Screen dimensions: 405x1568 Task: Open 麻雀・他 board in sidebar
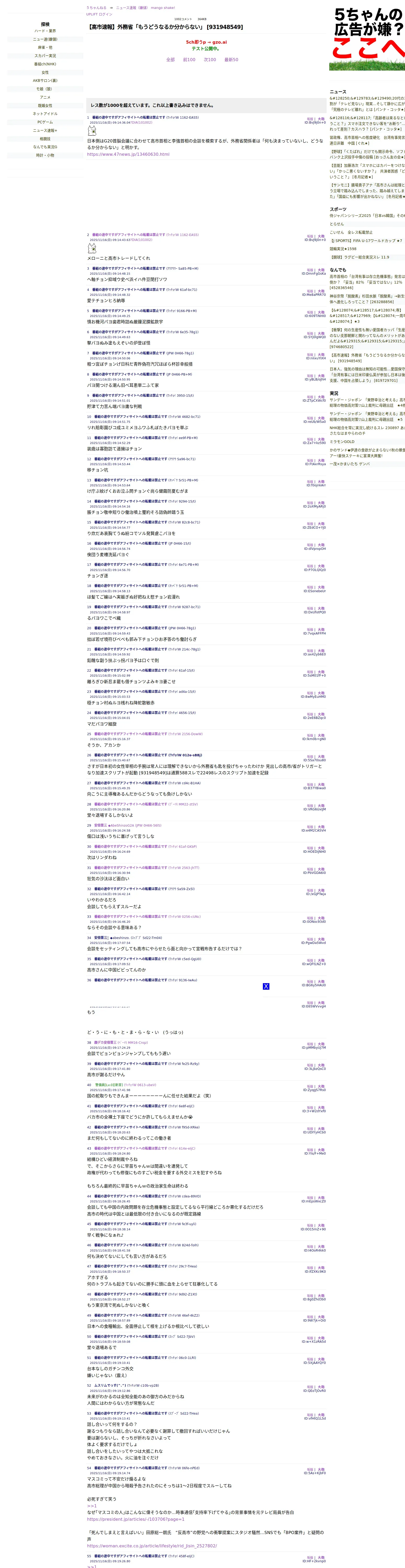click(45, 48)
